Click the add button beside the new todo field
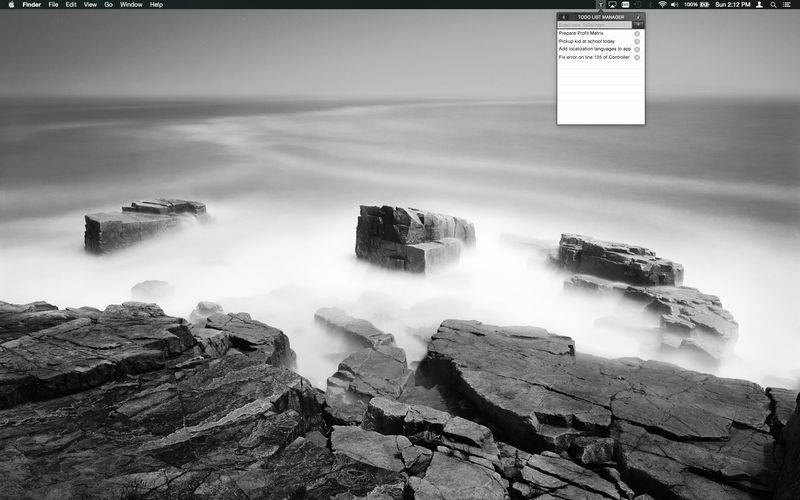 tap(638, 24)
